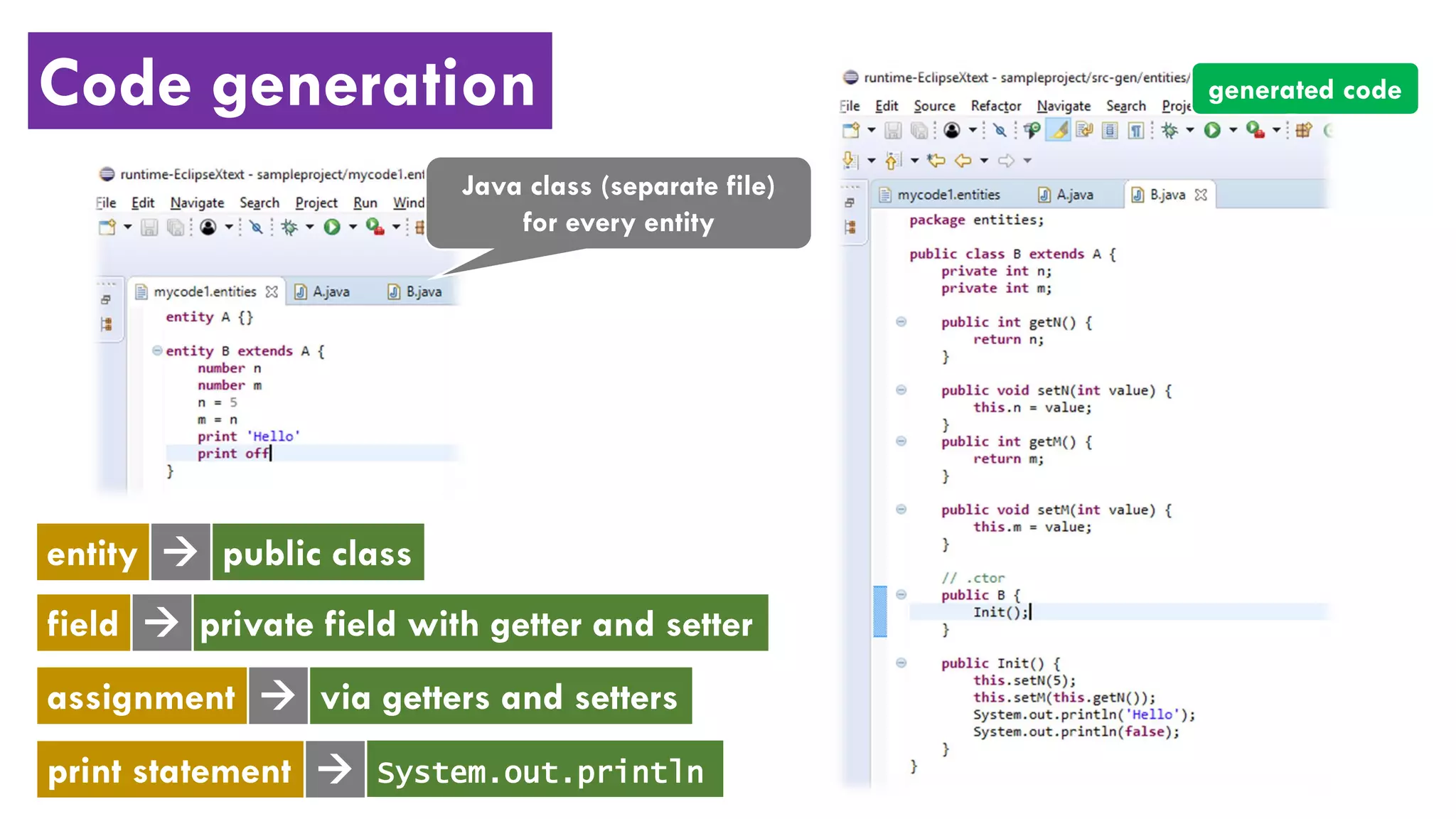
Task: Open the New dropdown arrow in left Eclipse window
Action: [128, 227]
